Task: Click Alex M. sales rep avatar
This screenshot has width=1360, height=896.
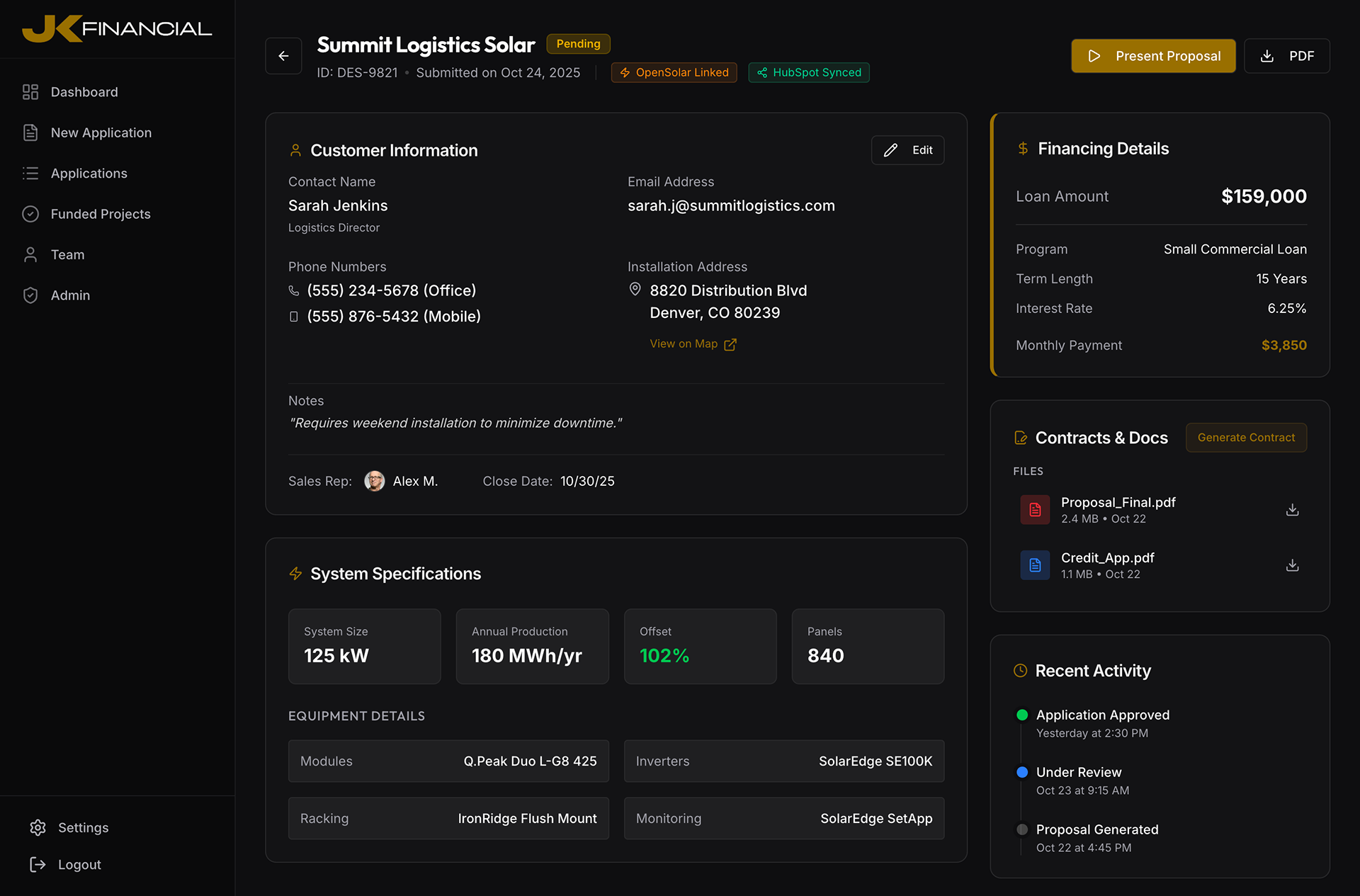Action: [374, 481]
